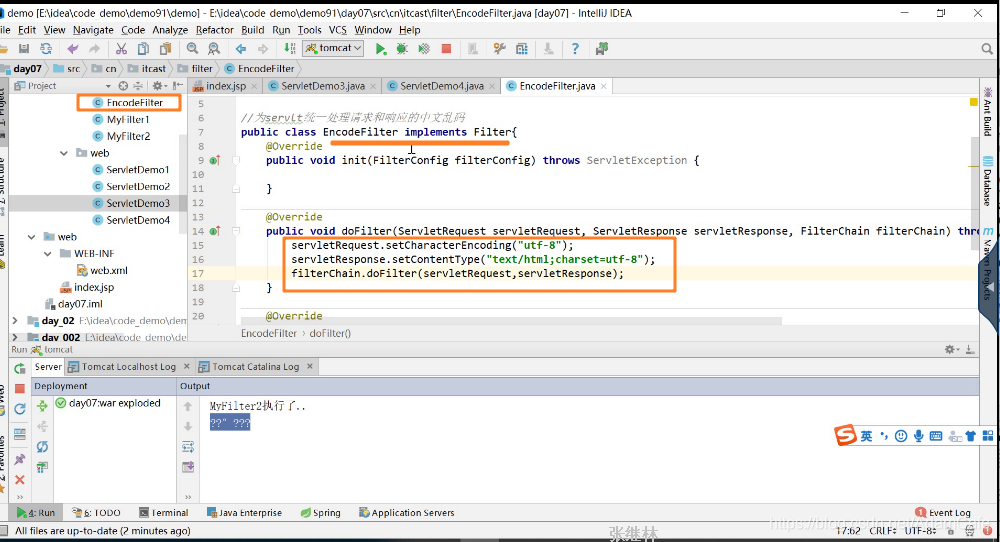Collapse the WEB-INF folder
Screen dimensions: 1000x542
(x=48, y=254)
